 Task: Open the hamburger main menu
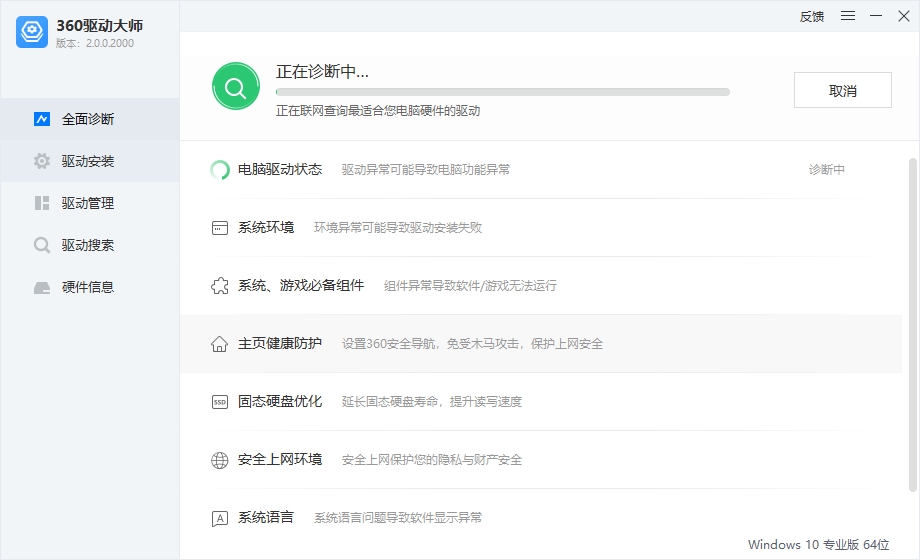pyautogui.click(x=848, y=16)
